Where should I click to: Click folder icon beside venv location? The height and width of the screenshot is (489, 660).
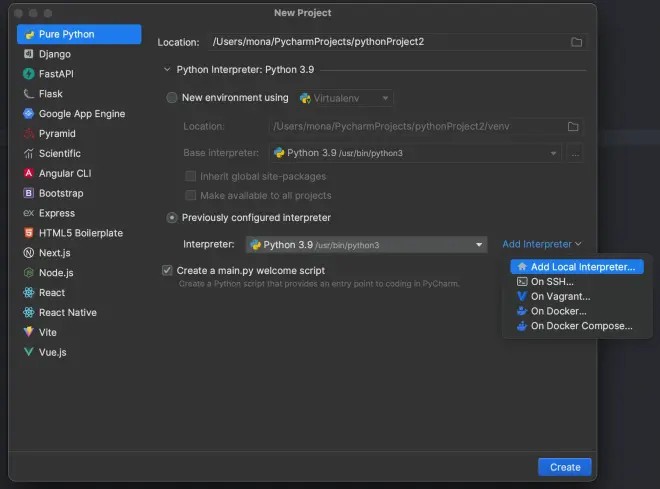click(573, 127)
